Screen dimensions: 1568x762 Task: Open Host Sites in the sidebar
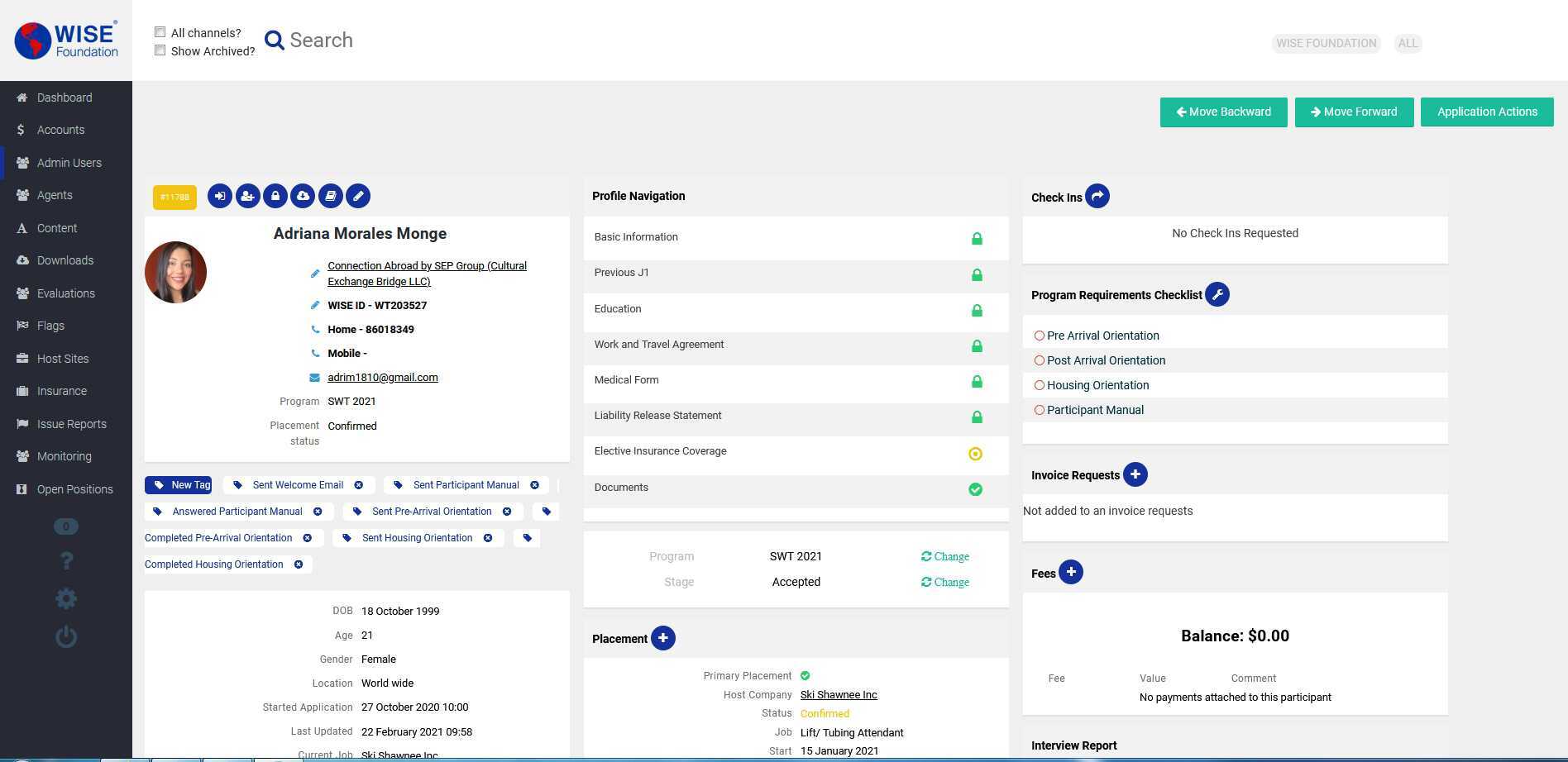coord(63,359)
